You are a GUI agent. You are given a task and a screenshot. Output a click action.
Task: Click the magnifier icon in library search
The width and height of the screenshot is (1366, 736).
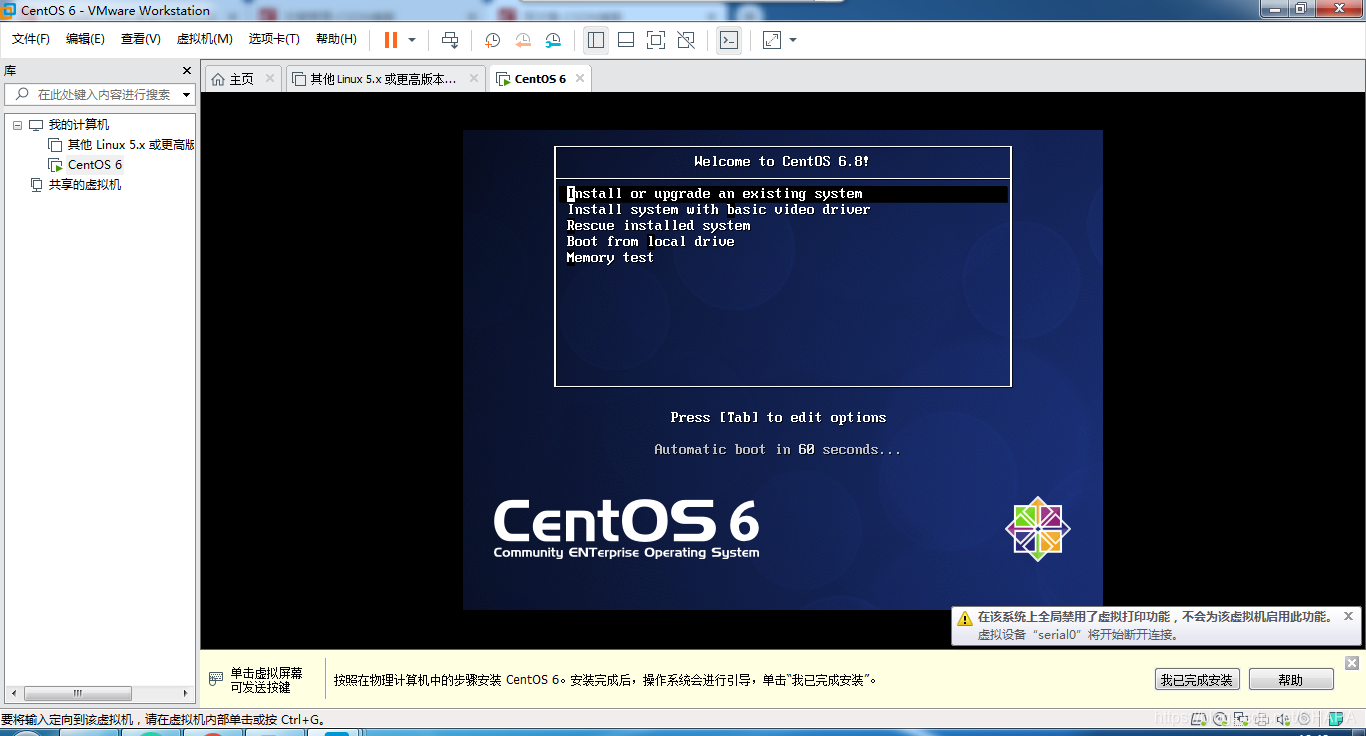coord(22,94)
